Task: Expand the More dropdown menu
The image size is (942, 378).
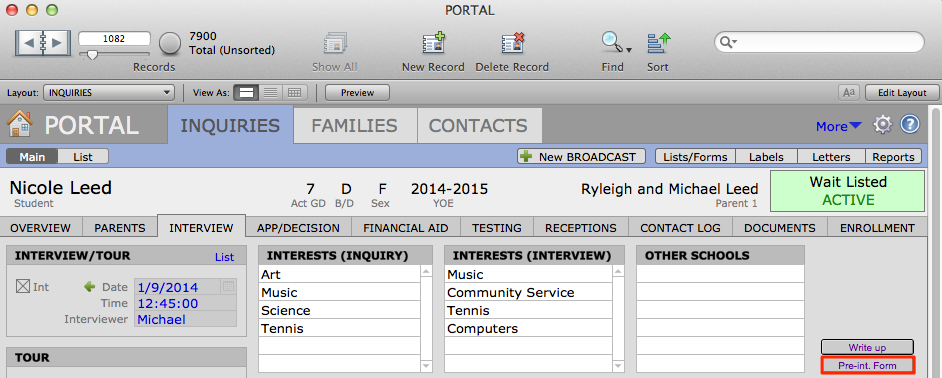Action: point(839,126)
